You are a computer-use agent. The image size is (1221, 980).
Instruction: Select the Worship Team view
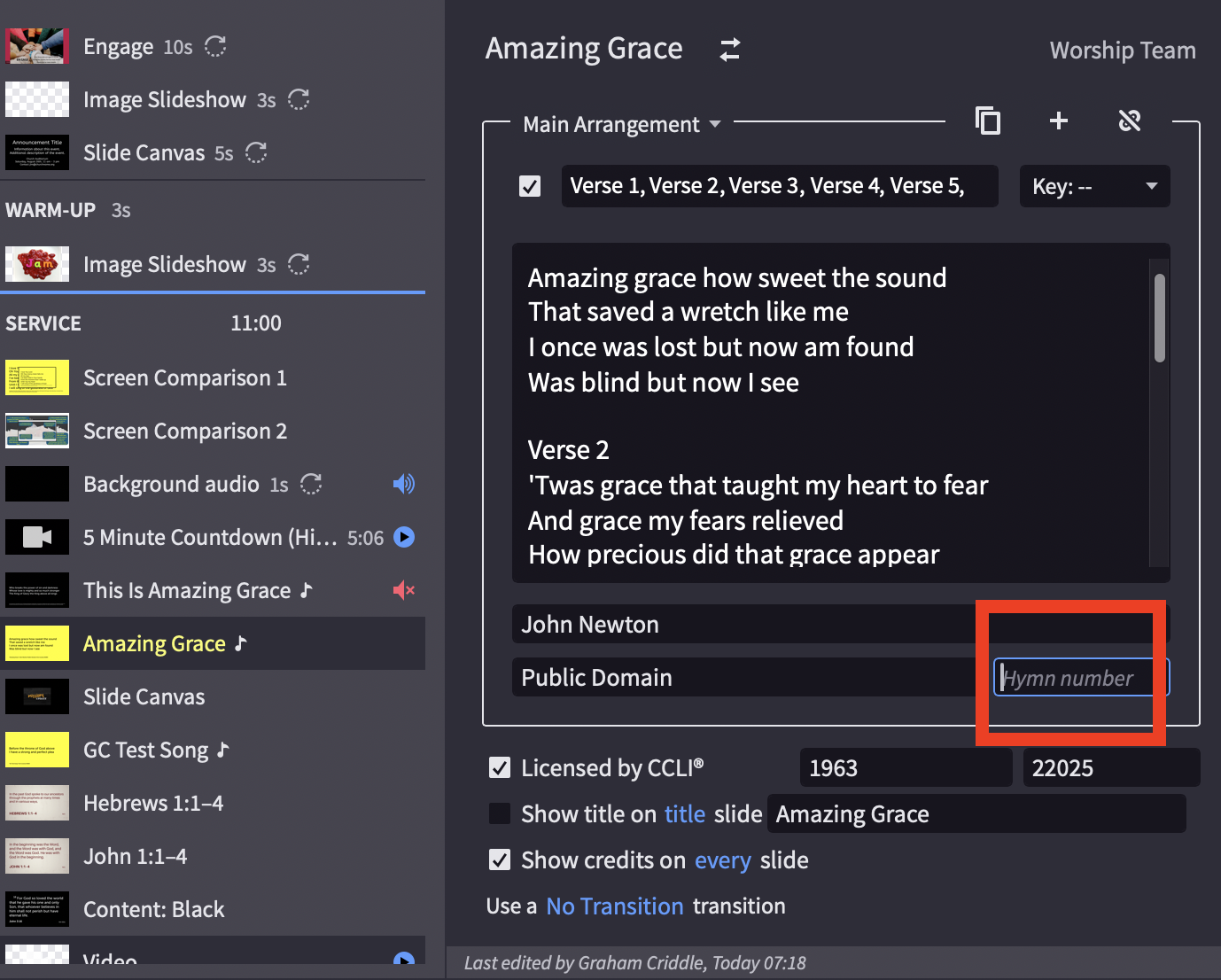click(1122, 51)
